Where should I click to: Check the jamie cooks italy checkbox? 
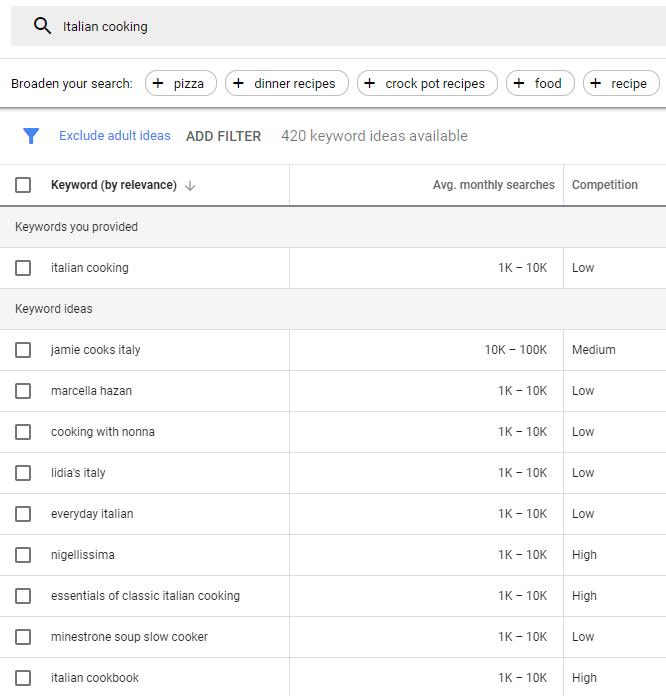tap(23, 350)
